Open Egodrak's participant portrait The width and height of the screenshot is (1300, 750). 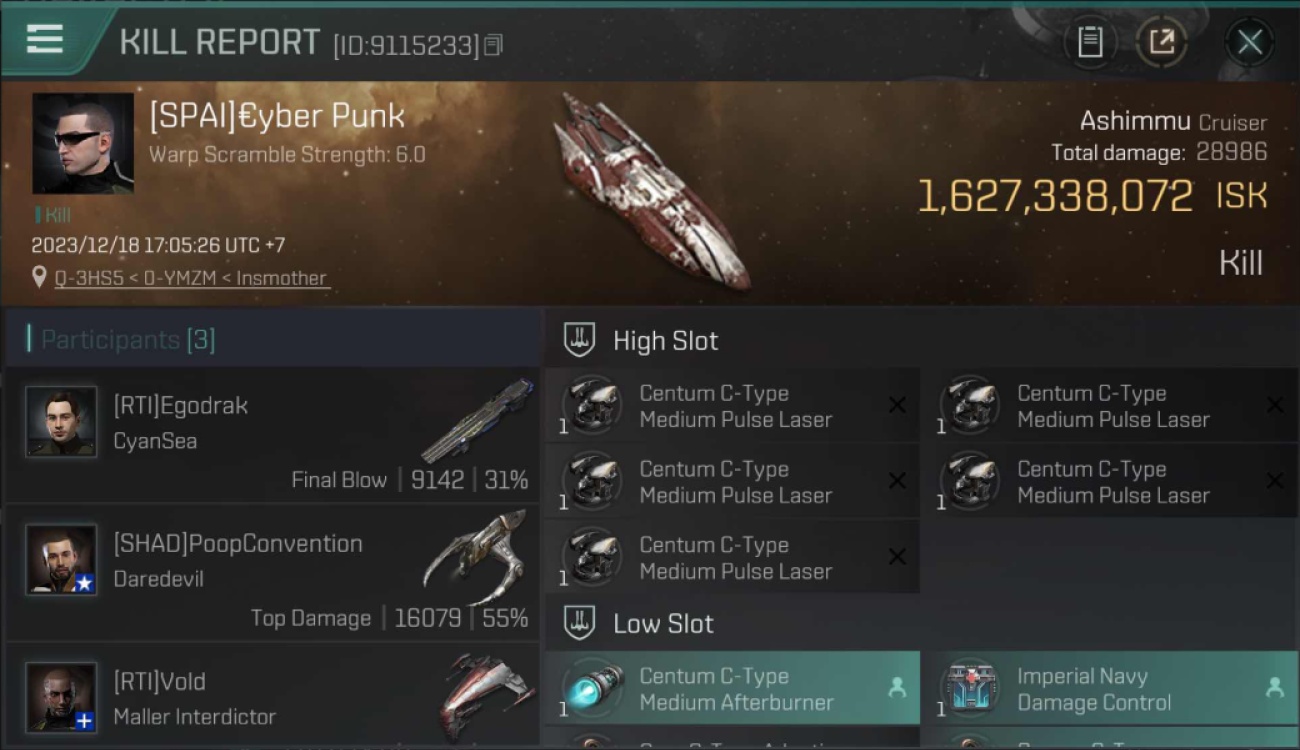[x=61, y=422]
